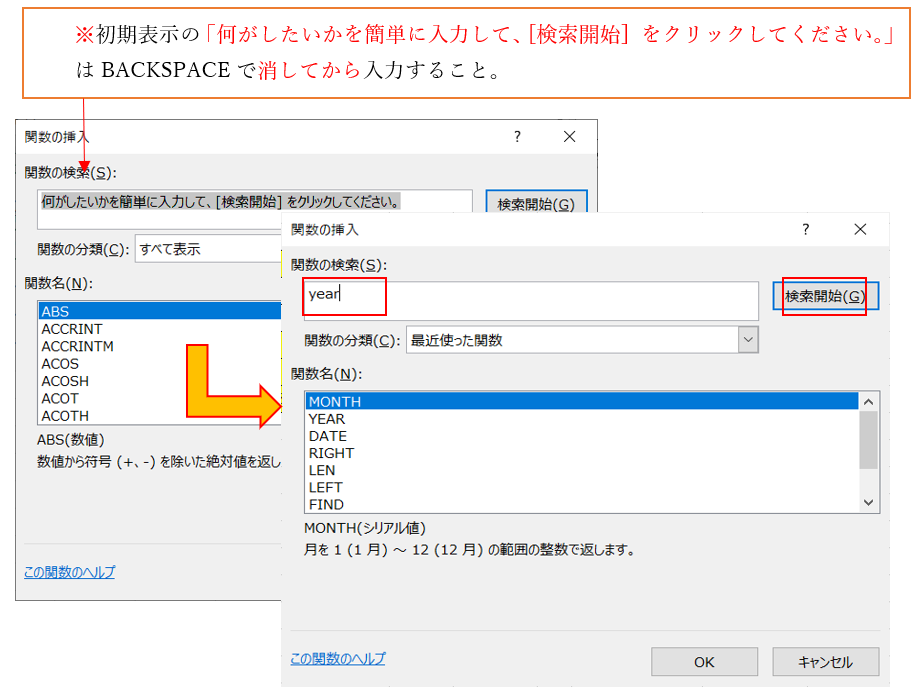Screen dimensions: 916x699
Task: Click the function list scroll up arrow
Action: (x=868, y=402)
